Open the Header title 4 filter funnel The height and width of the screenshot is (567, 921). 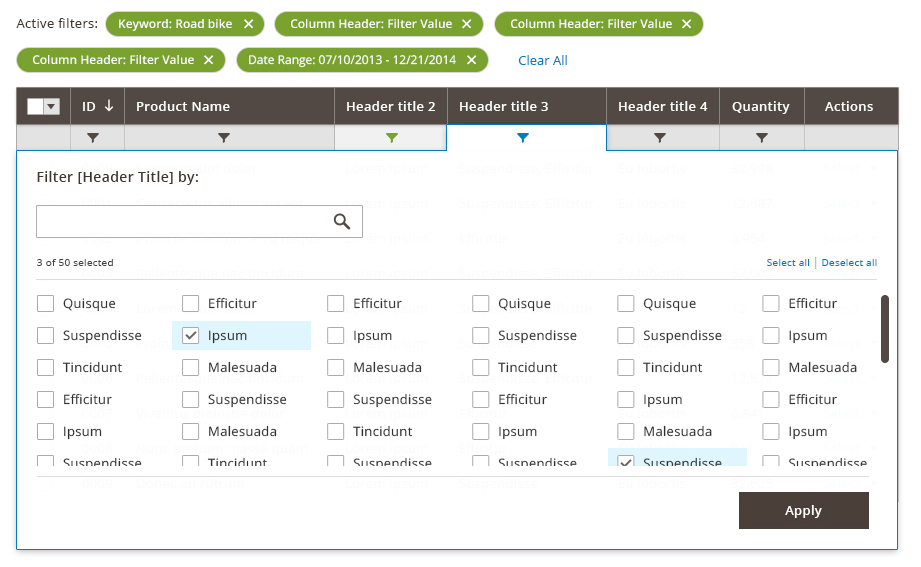coord(660,137)
